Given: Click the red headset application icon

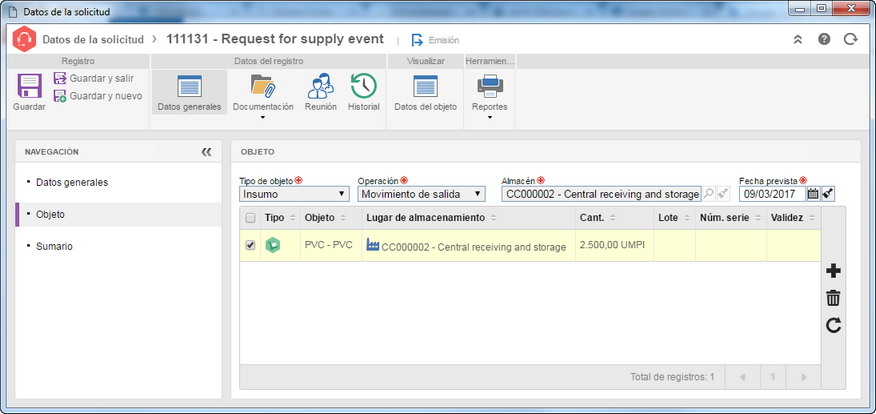Looking at the screenshot, I should click(25, 40).
